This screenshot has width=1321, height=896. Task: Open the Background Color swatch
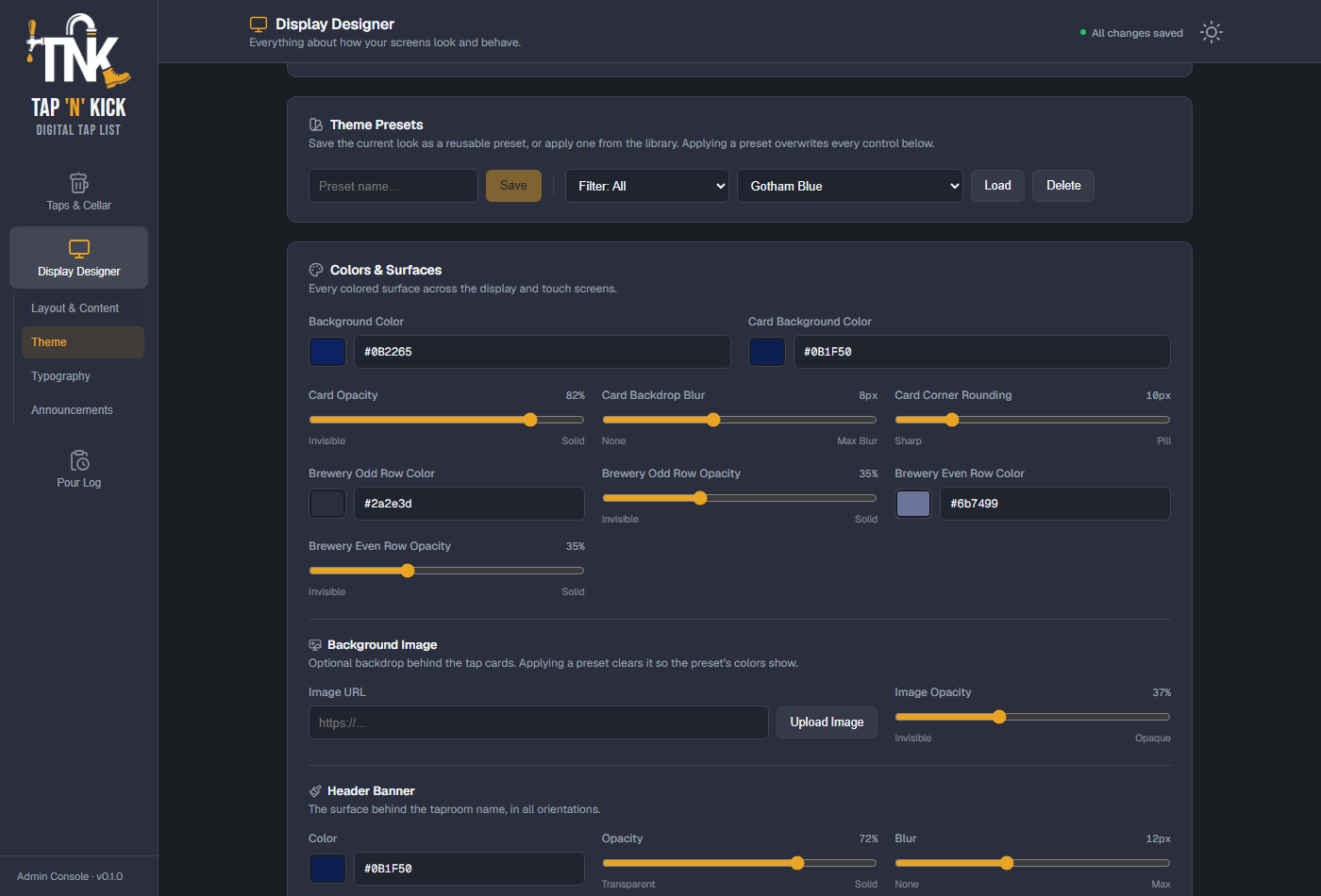(327, 352)
